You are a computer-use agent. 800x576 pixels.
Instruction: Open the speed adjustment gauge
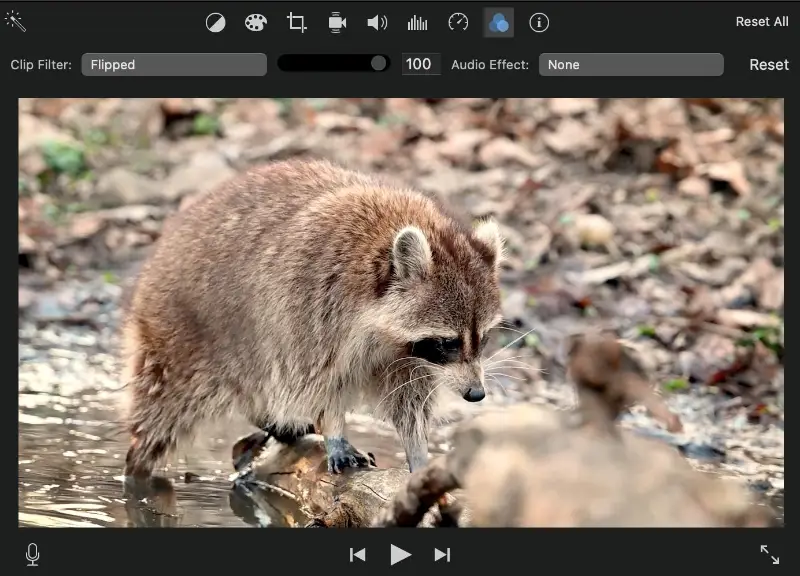[458, 22]
